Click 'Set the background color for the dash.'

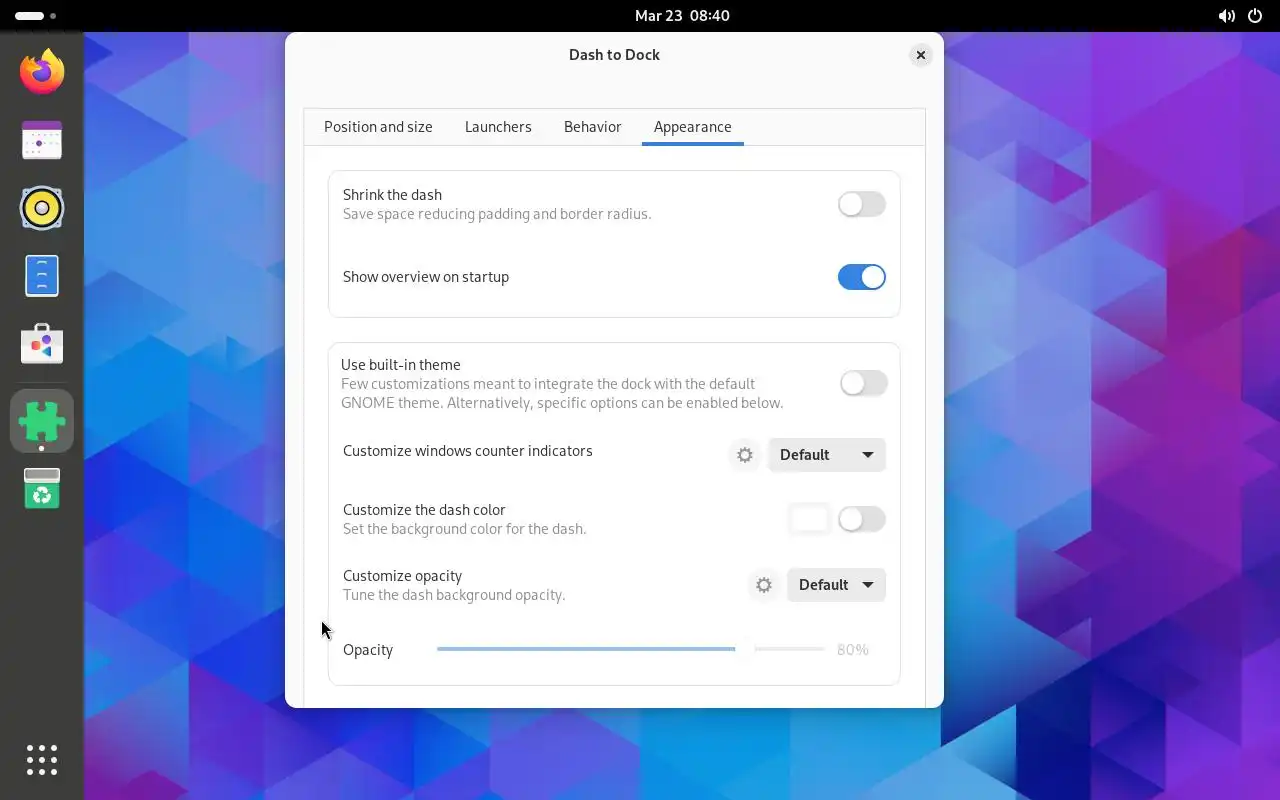coord(464,529)
